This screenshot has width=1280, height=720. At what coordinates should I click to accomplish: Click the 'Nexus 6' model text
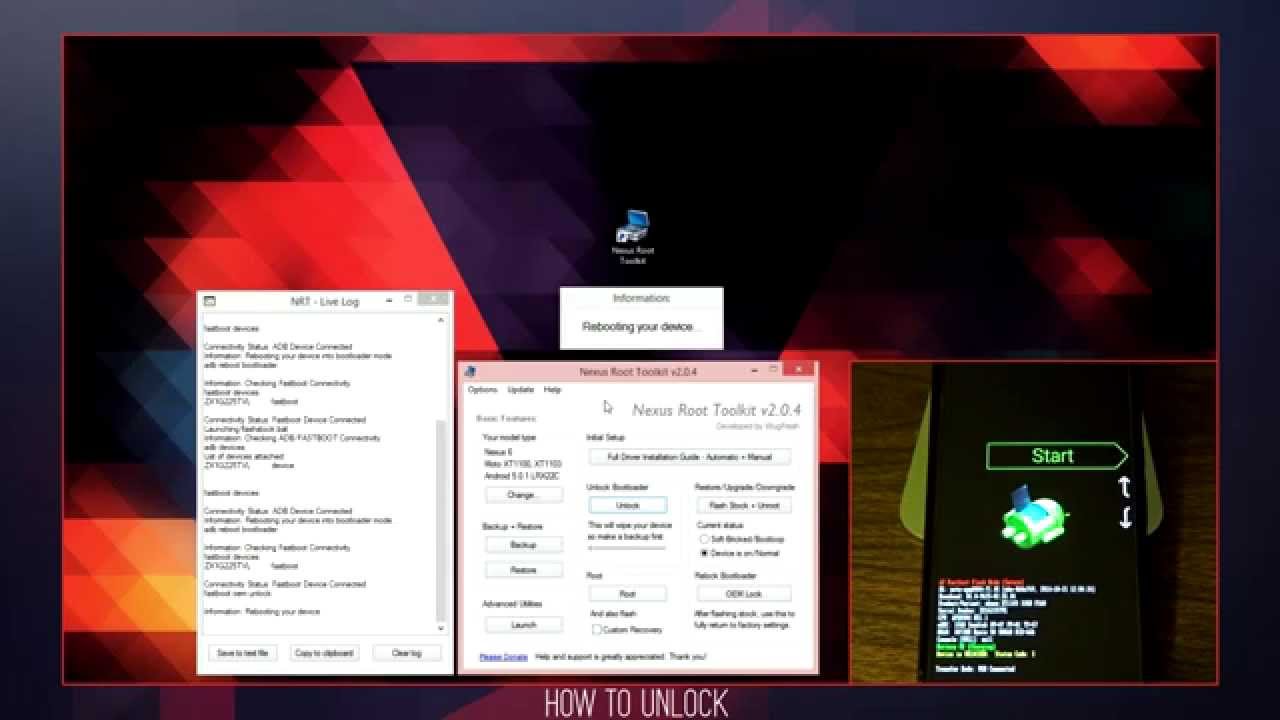497,452
